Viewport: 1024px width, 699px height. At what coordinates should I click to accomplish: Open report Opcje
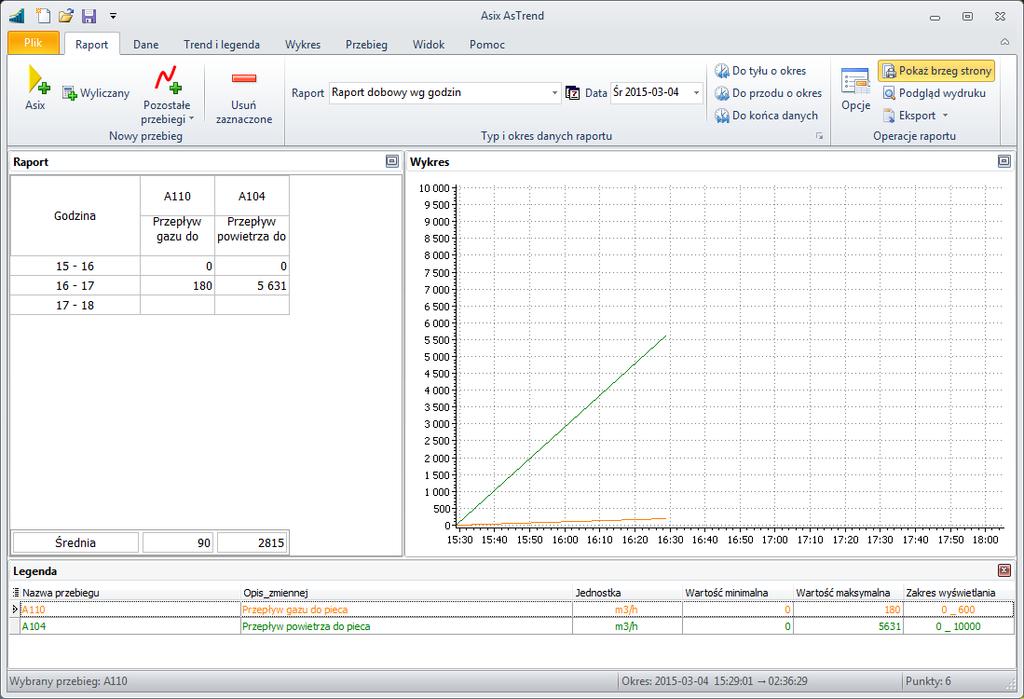tap(856, 89)
